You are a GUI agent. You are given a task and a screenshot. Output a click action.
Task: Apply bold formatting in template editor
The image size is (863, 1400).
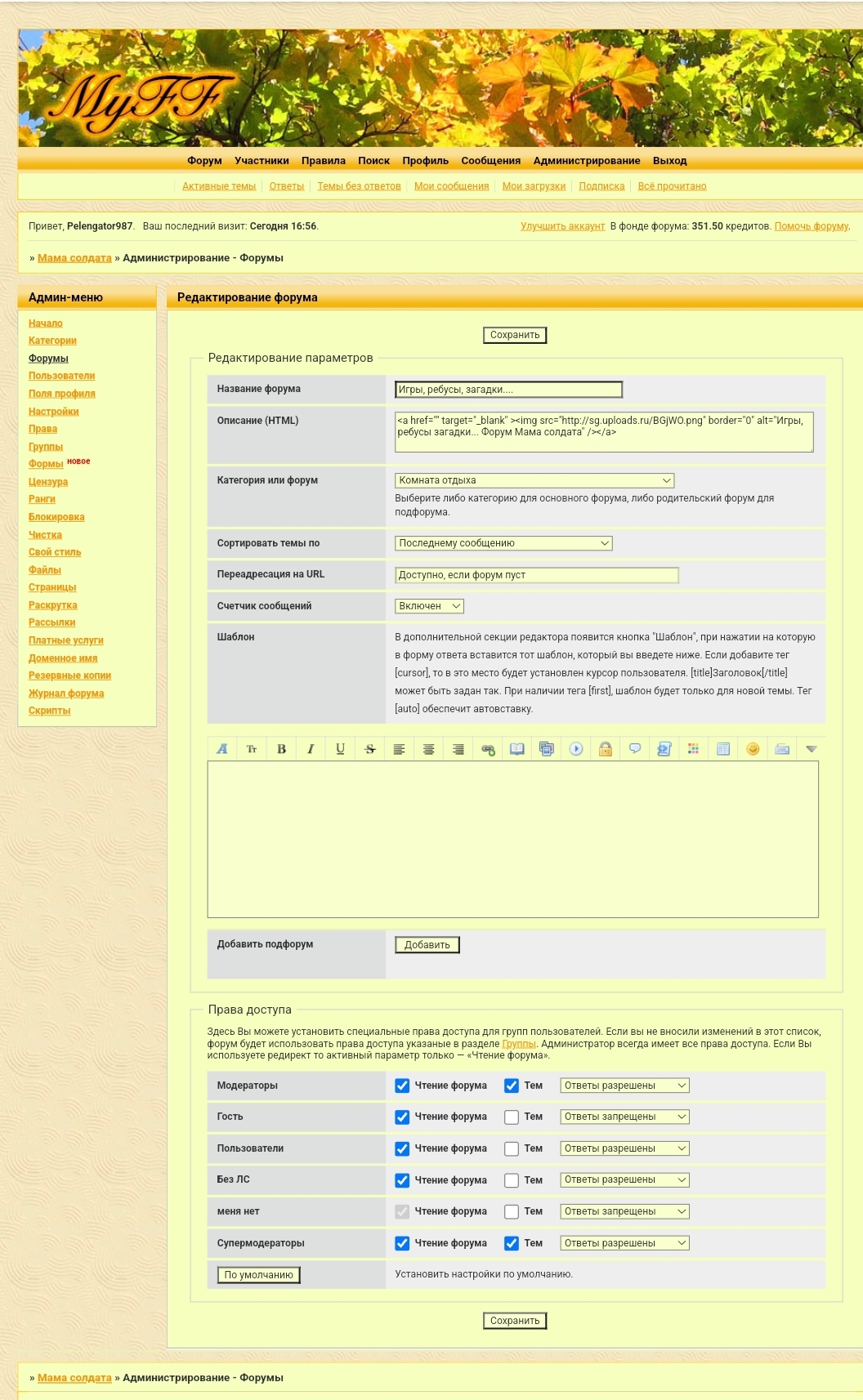click(281, 749)
